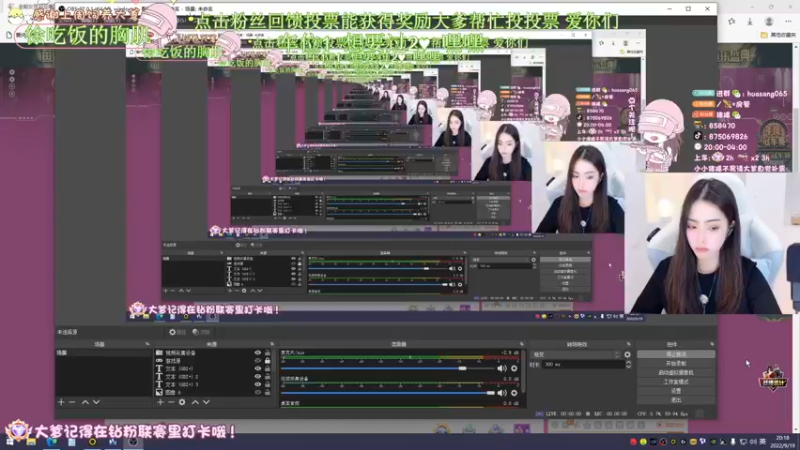Move source up with the Sources dock up arrow
The width and height of the screenshot is (800, 450).
pos(195,402)
